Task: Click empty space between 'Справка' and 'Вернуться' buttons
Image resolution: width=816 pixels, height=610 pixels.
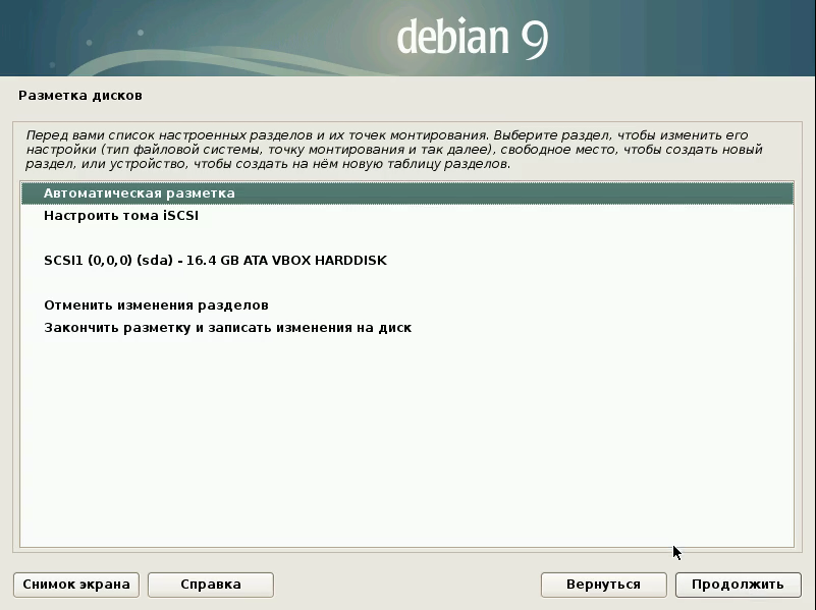Action: click(x=405, y=584)
